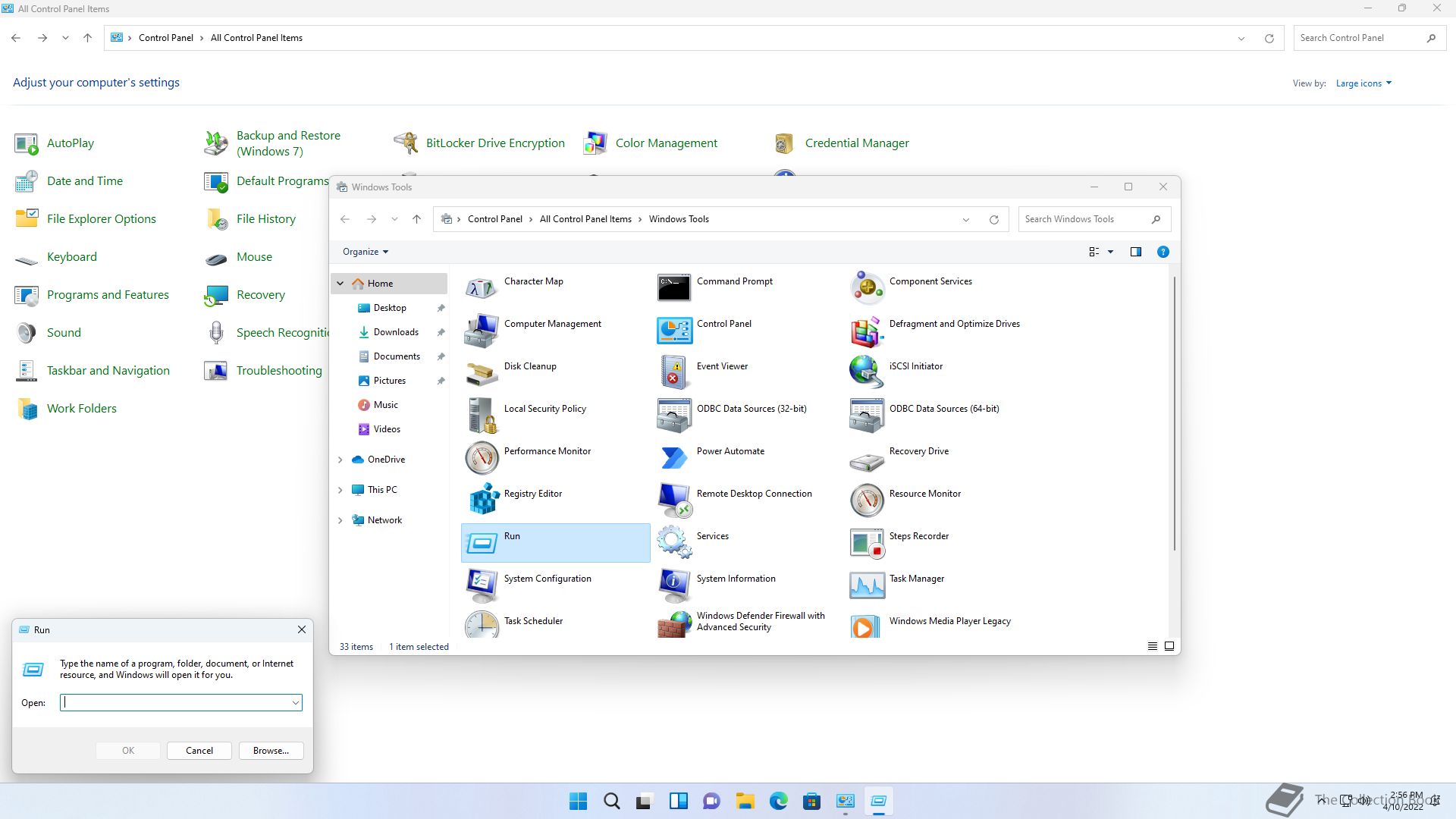Screen dimensions: 1456x819
Task: Select Pictures in navigation pane
Action: point(389,381)
